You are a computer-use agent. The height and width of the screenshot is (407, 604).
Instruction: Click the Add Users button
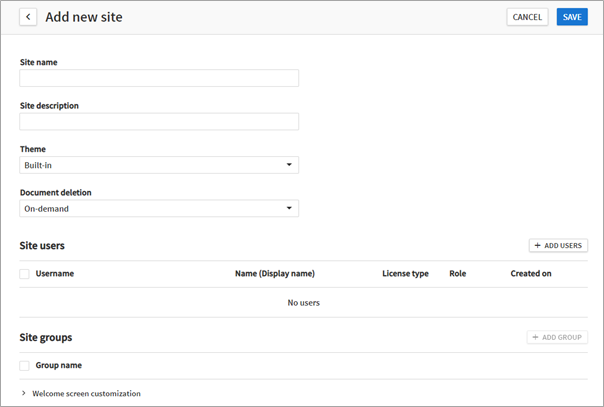558,245
